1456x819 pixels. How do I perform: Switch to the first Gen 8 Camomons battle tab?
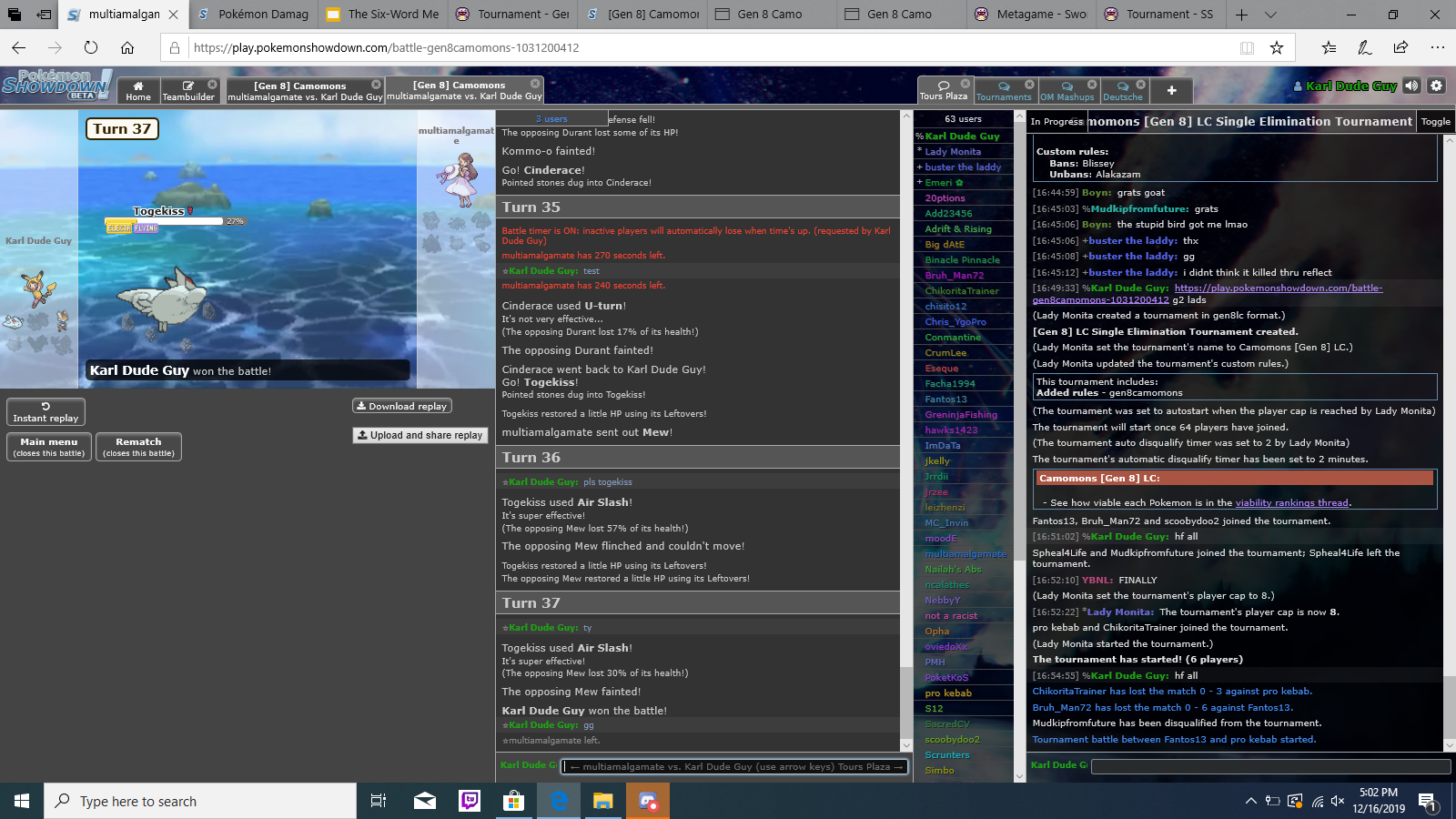point(304,90)
